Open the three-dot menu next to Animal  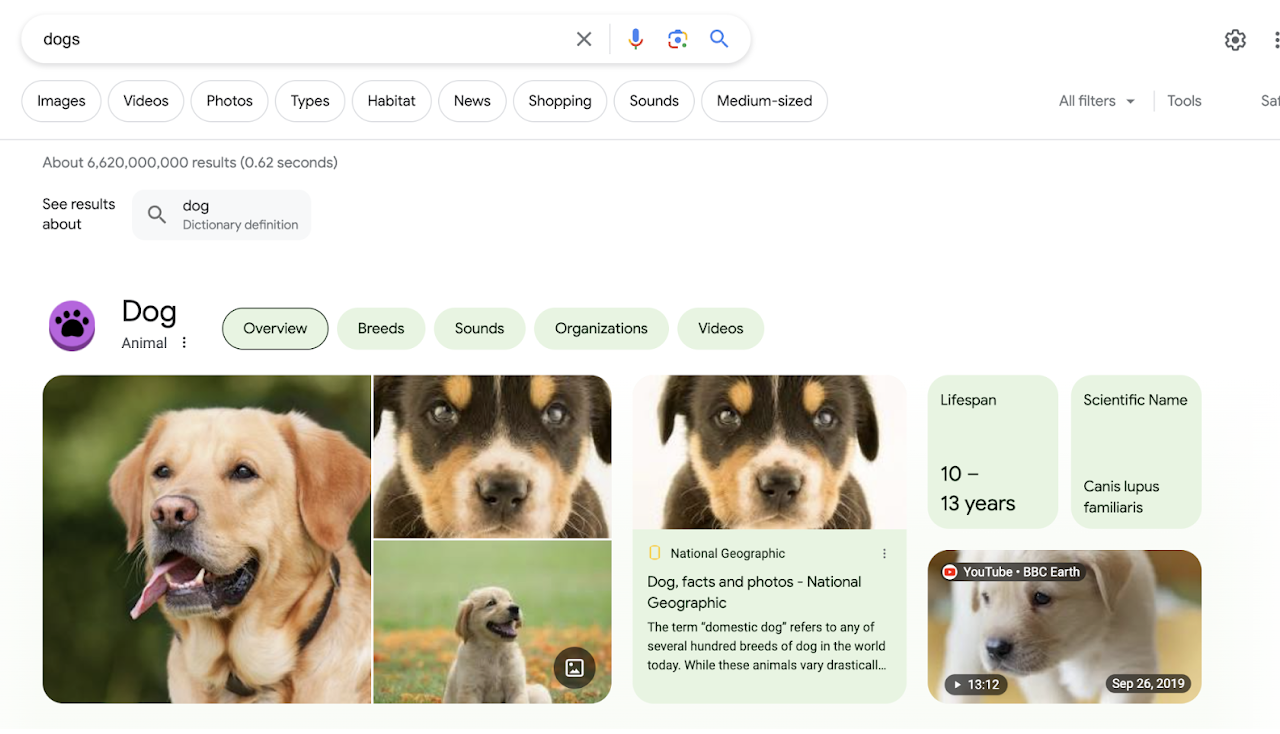(x=184, y=341)
